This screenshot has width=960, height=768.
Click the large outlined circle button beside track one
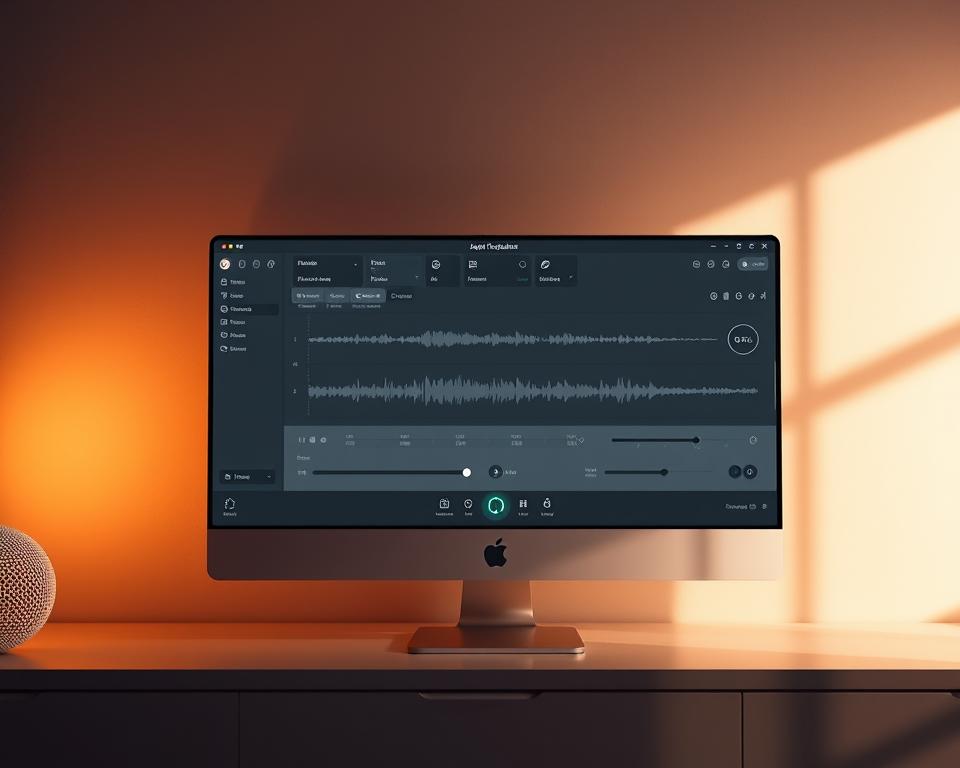pyautogui.click(x=743, y=339)
